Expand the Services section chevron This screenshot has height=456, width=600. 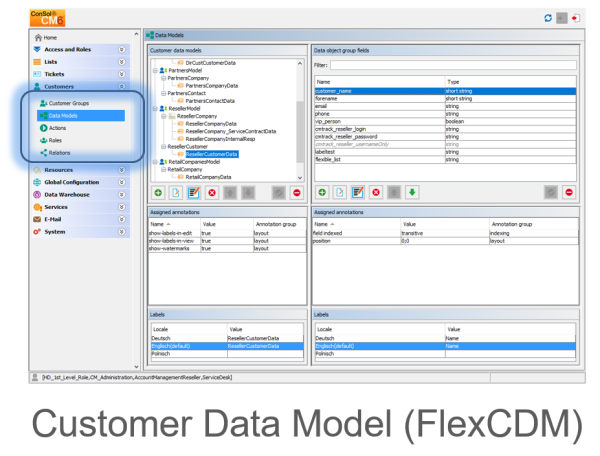(x=121, y=207)
